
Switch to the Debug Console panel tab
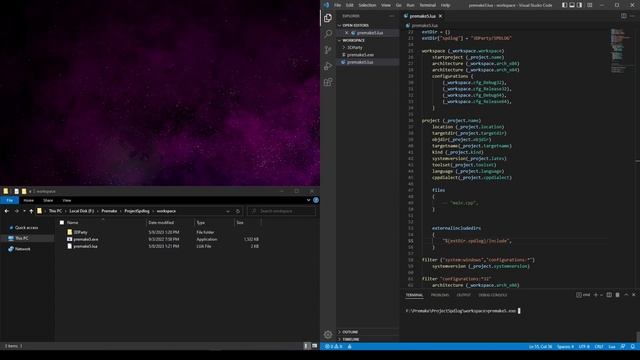point(493,295)
